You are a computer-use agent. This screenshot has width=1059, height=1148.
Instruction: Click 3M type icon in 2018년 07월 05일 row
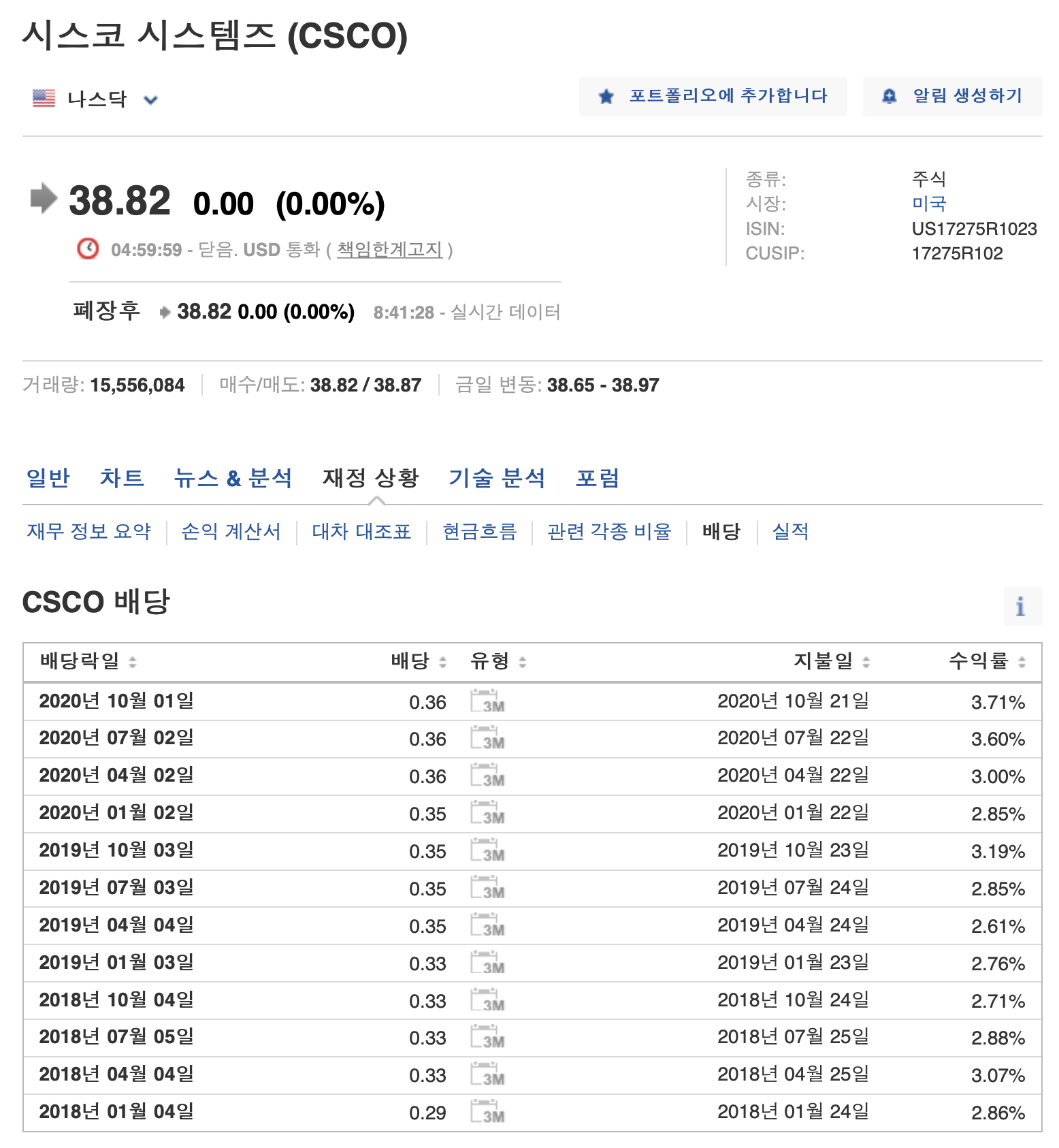point(487,1038)
